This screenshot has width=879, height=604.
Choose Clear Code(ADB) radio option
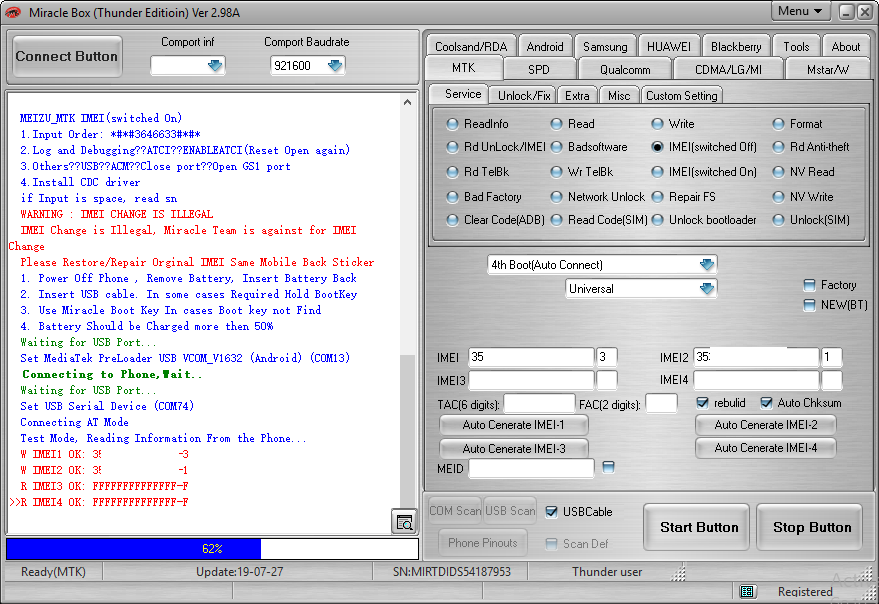(x=452, y=220)
